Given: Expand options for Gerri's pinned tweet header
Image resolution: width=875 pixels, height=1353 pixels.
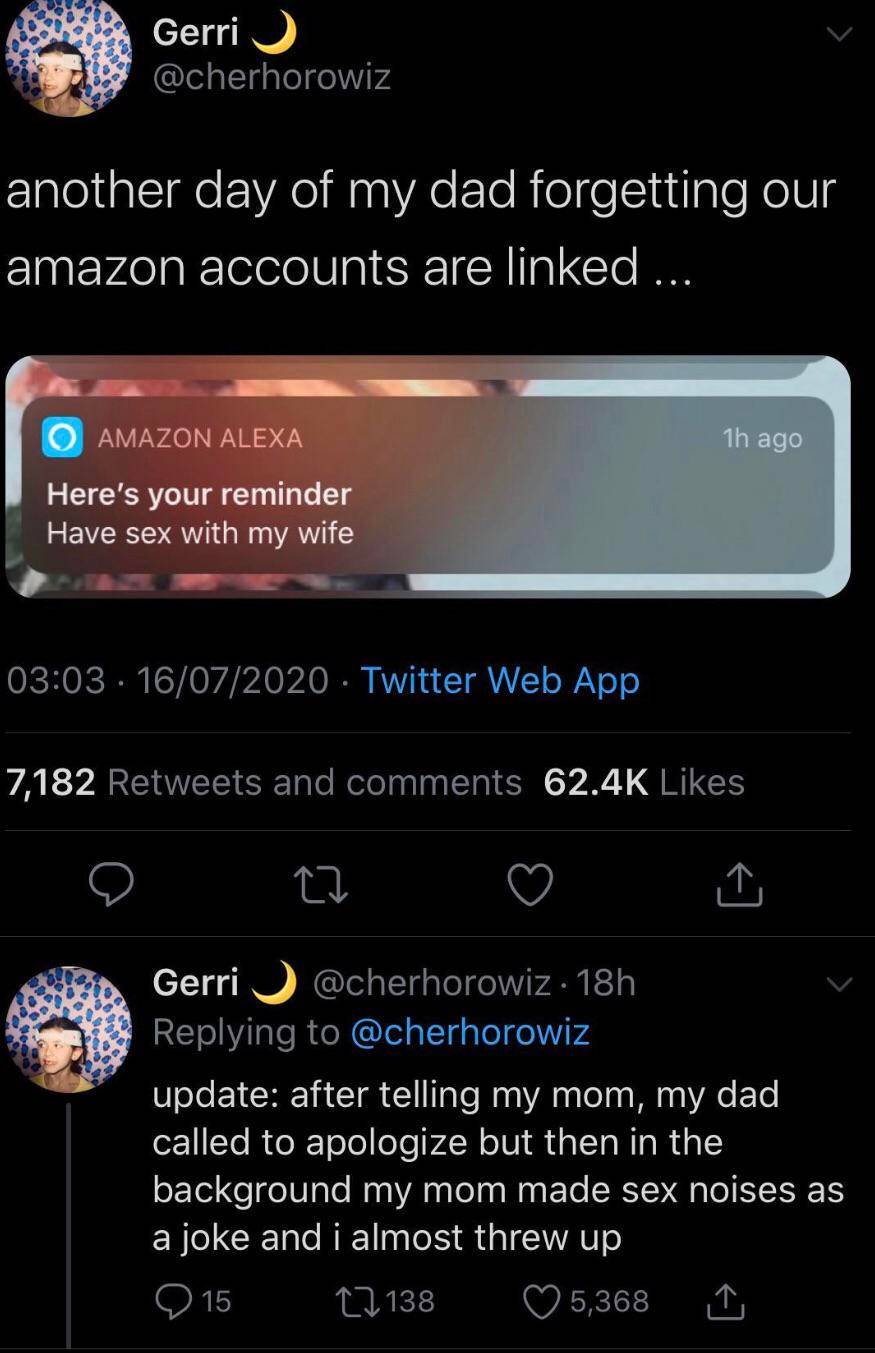Looking at the screenshot, I should 840,33.
